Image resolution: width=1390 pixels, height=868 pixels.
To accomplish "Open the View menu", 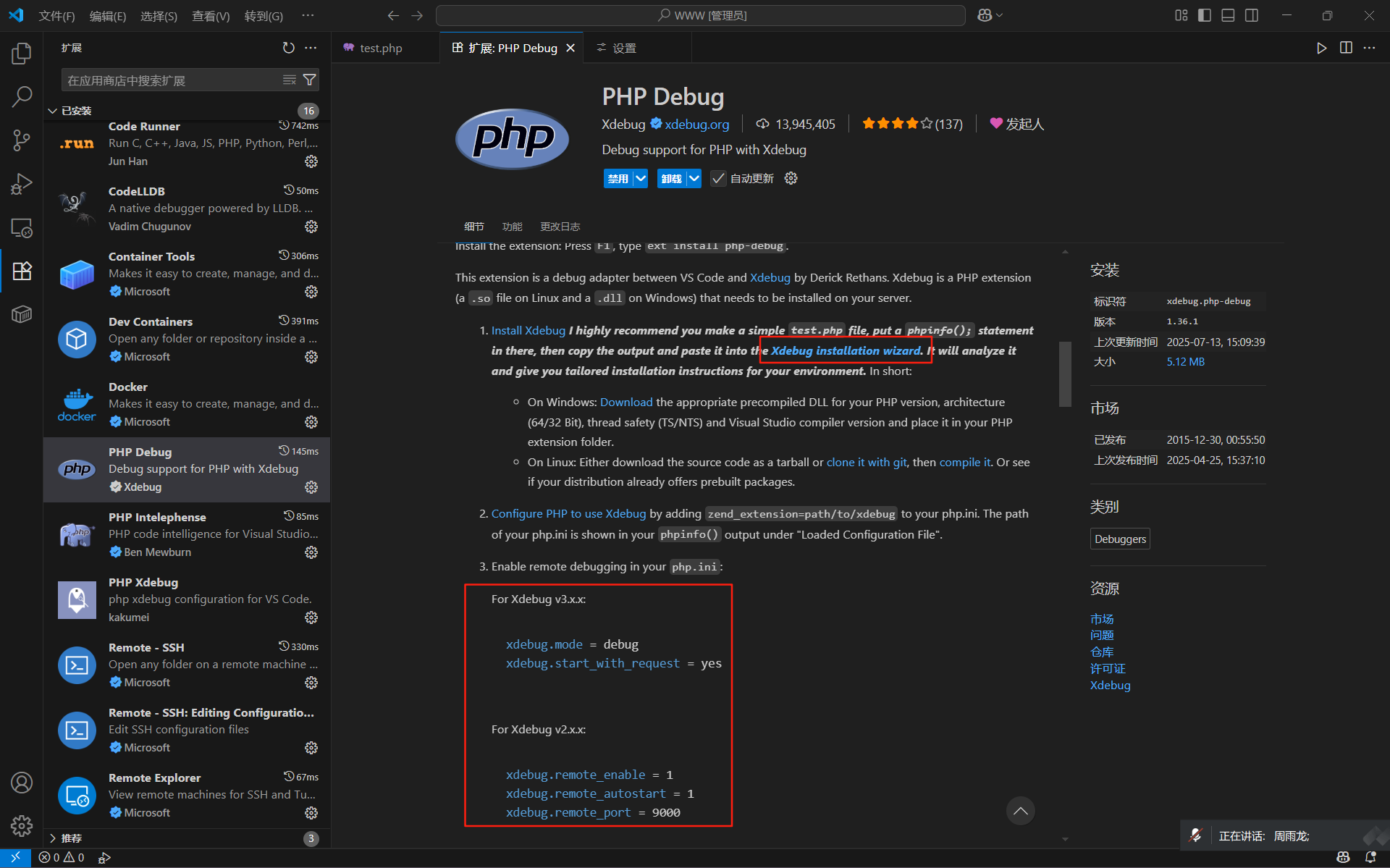I will (211, 15).
